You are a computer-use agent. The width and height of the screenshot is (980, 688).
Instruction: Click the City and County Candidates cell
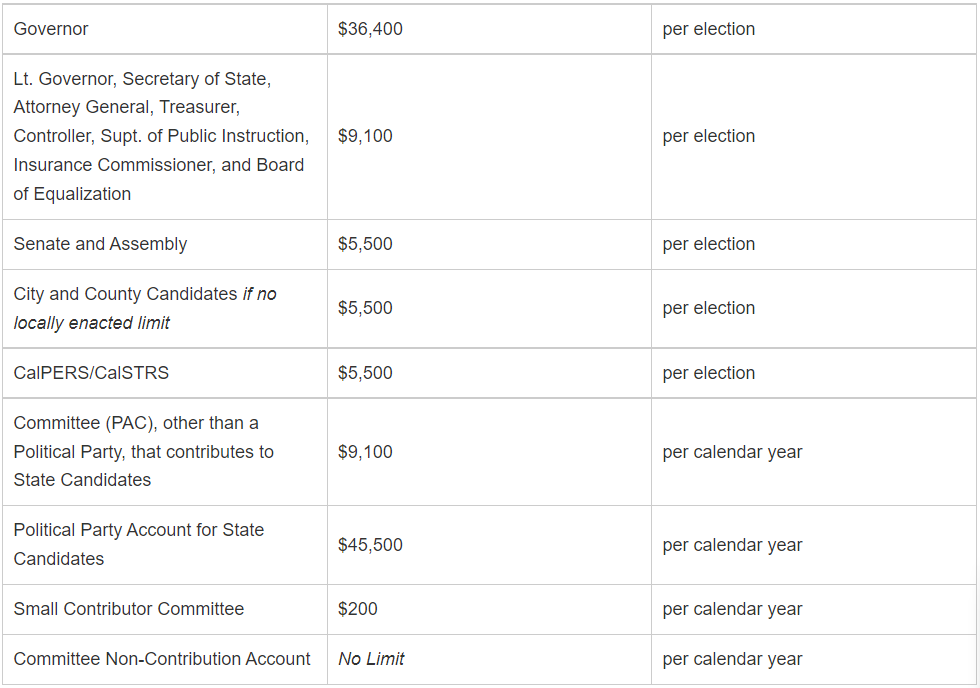coord(145,308)
